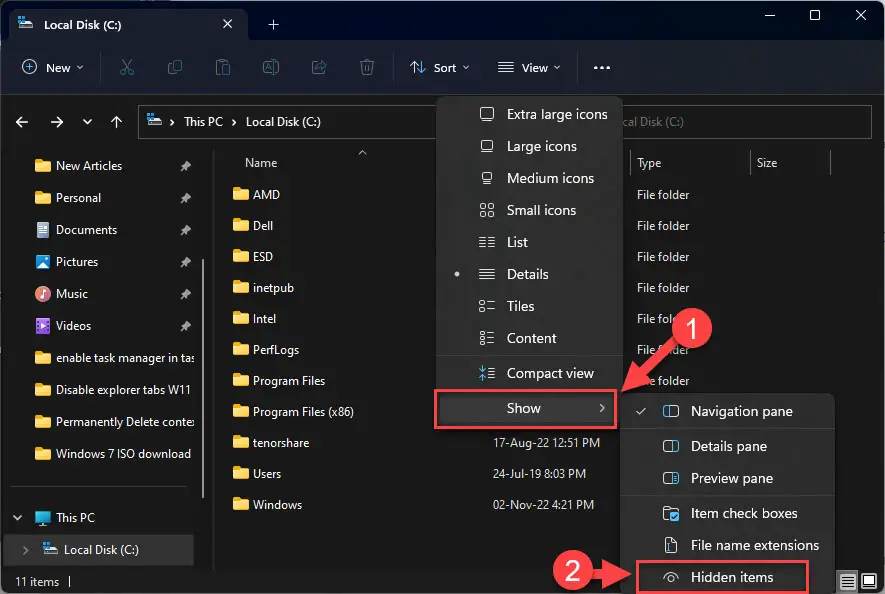Click the New button
Image resolution: width=885 pixels, height=594 pixels.
click(x=54, y=67)
